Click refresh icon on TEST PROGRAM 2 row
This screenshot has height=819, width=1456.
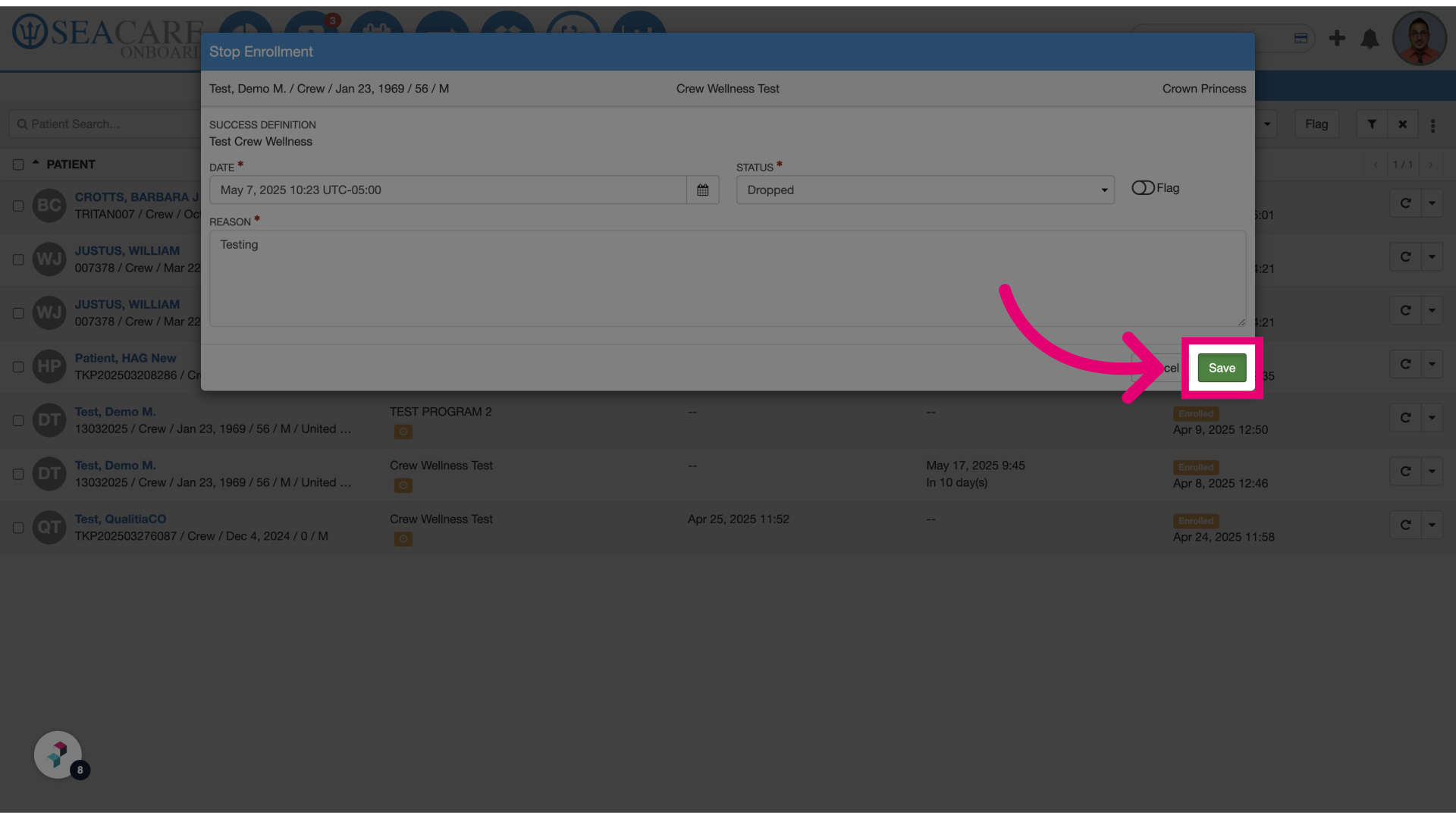(1405, 418)
